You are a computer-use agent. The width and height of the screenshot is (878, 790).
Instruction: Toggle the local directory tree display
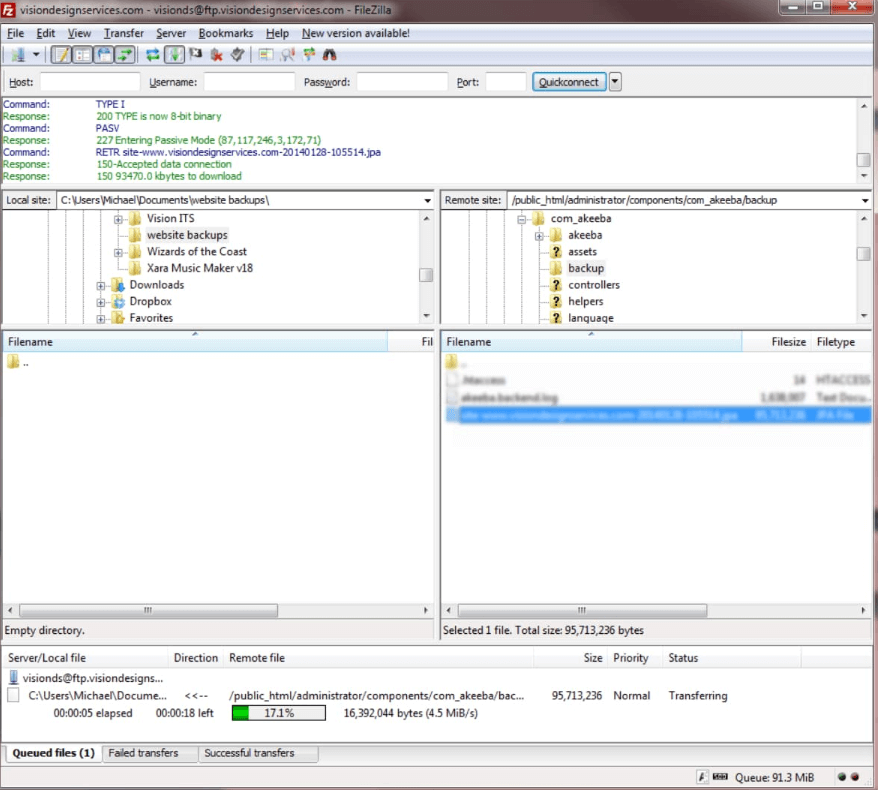[82, 55]
